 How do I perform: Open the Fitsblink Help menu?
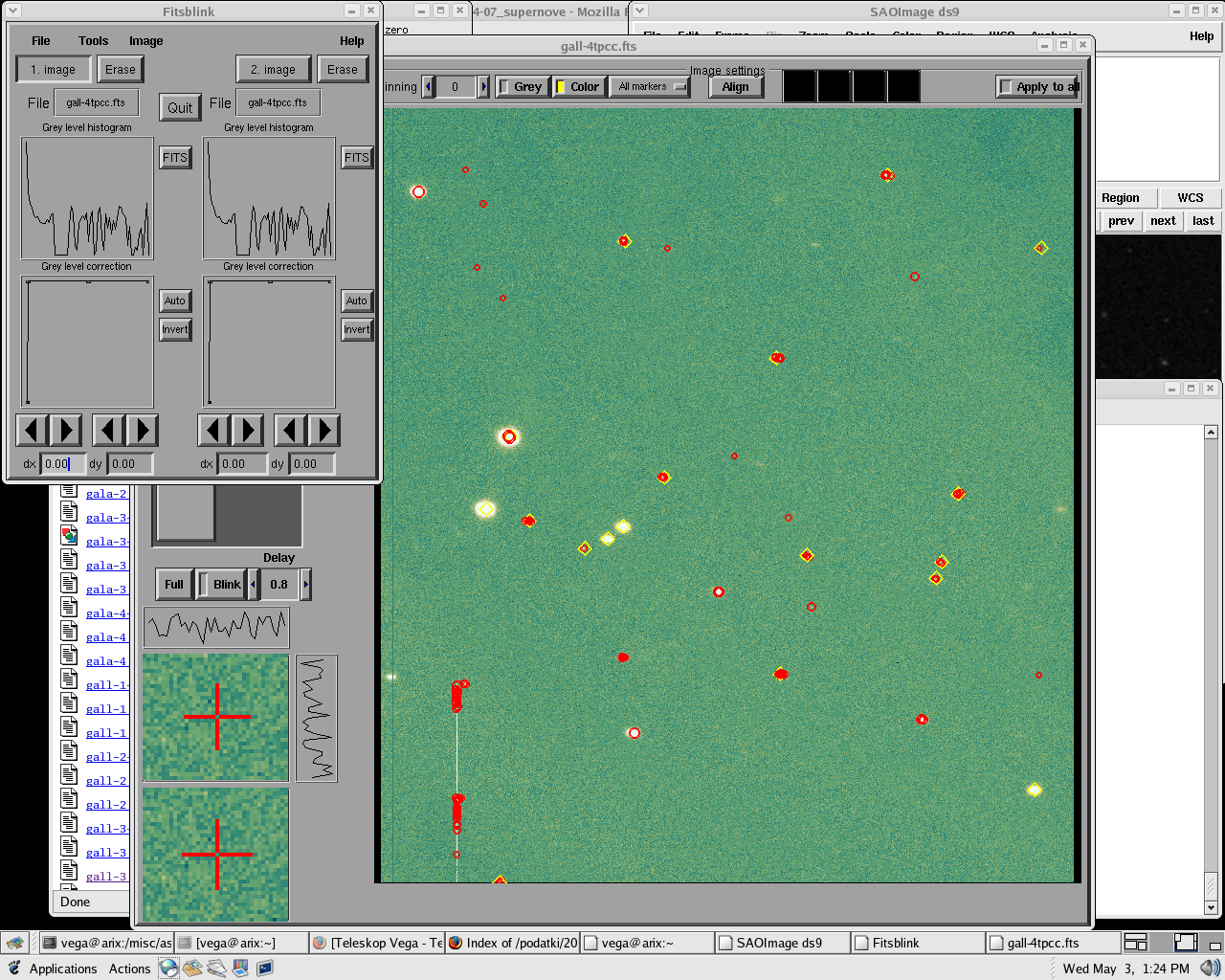[351, 41]
